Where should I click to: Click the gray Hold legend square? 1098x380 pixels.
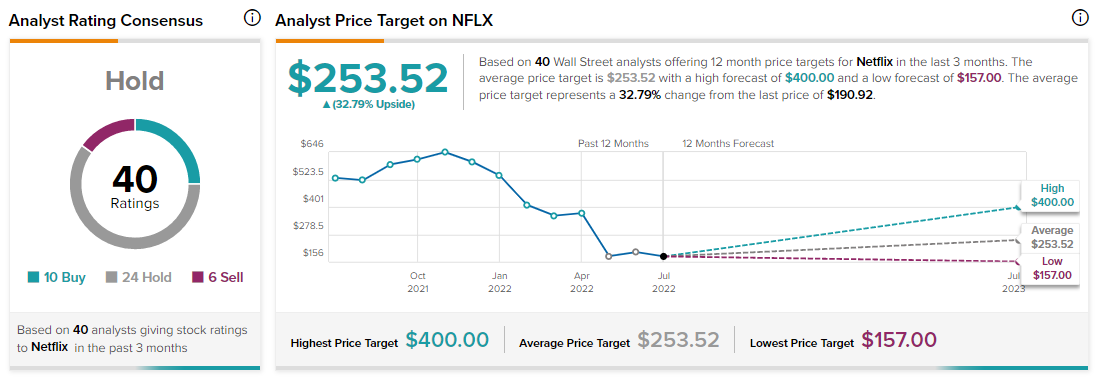point(111,278)
